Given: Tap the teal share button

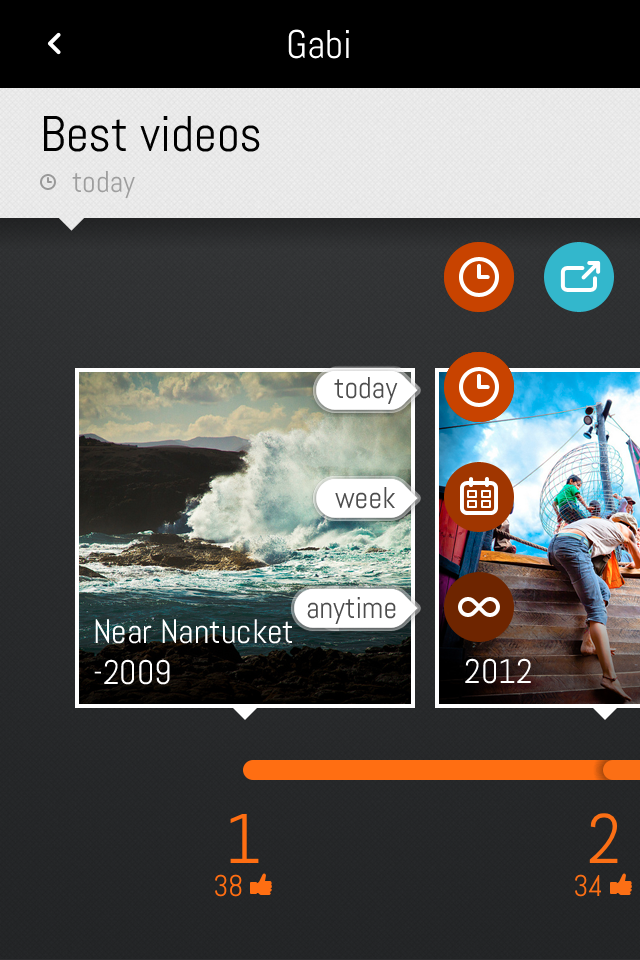Looking at the screenshot, I should tap(578, 277).
